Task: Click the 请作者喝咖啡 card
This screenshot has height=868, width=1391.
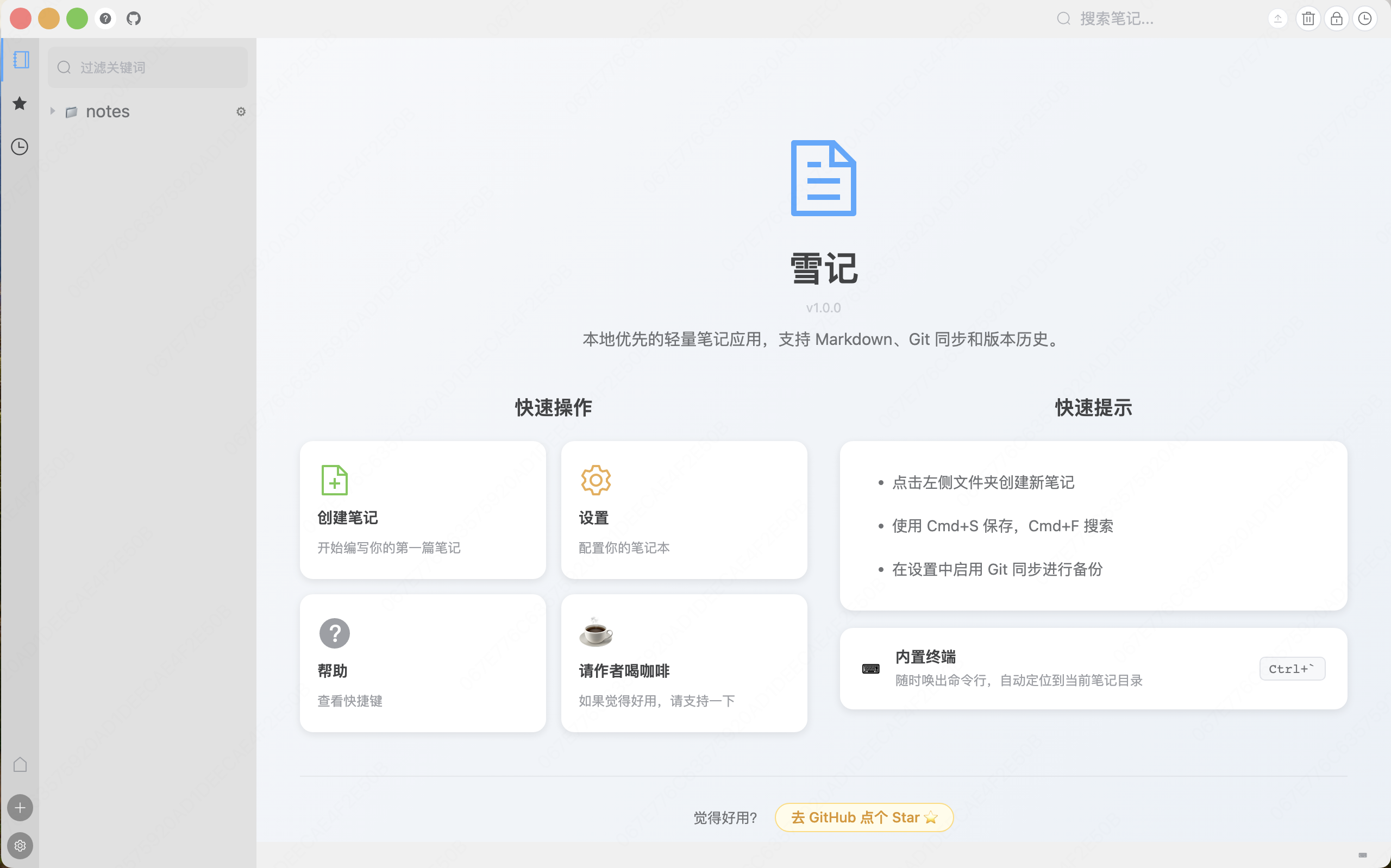Action: pos(684,663)
